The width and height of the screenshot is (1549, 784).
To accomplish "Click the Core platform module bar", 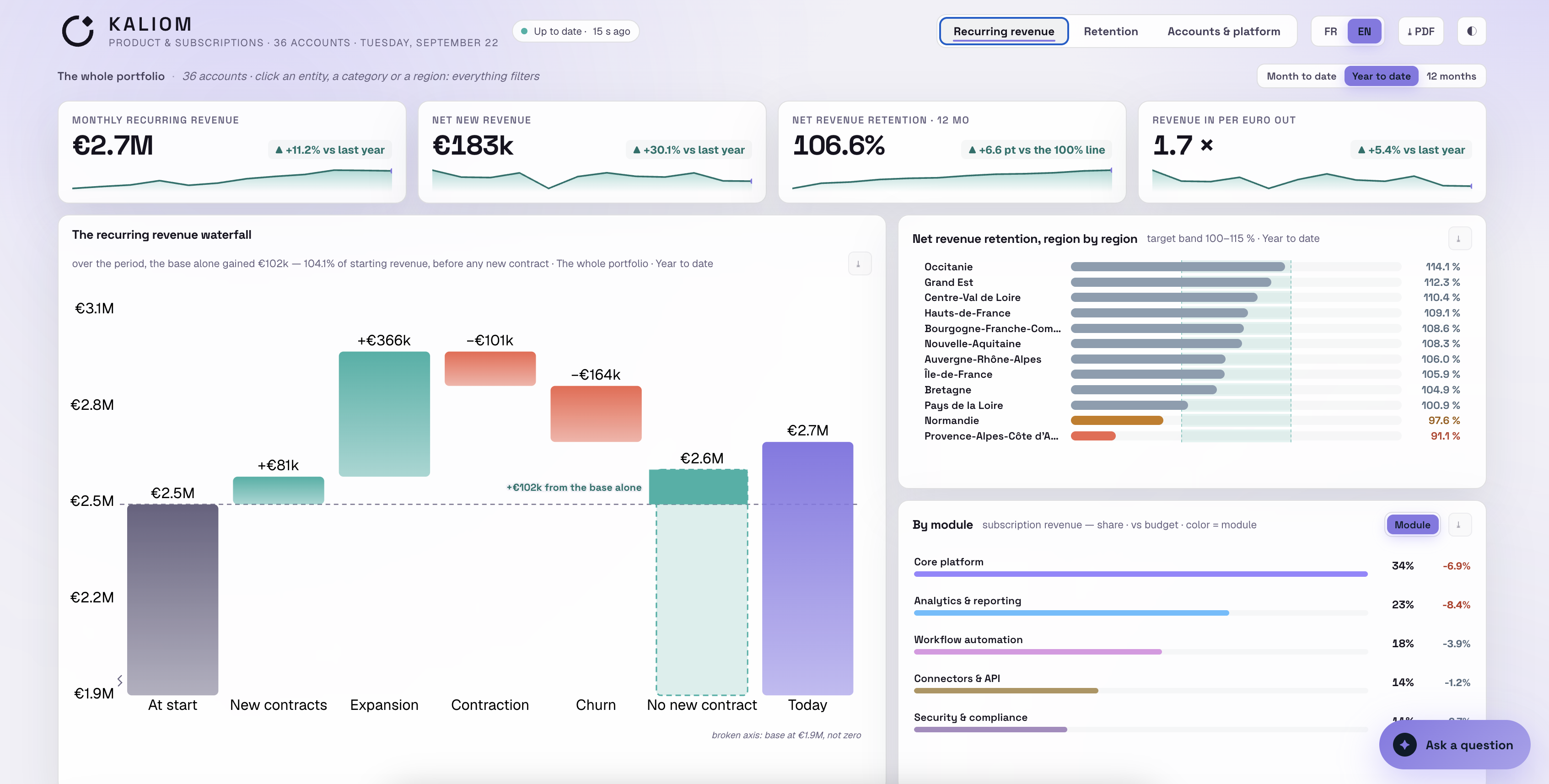I will (1140, 574).
